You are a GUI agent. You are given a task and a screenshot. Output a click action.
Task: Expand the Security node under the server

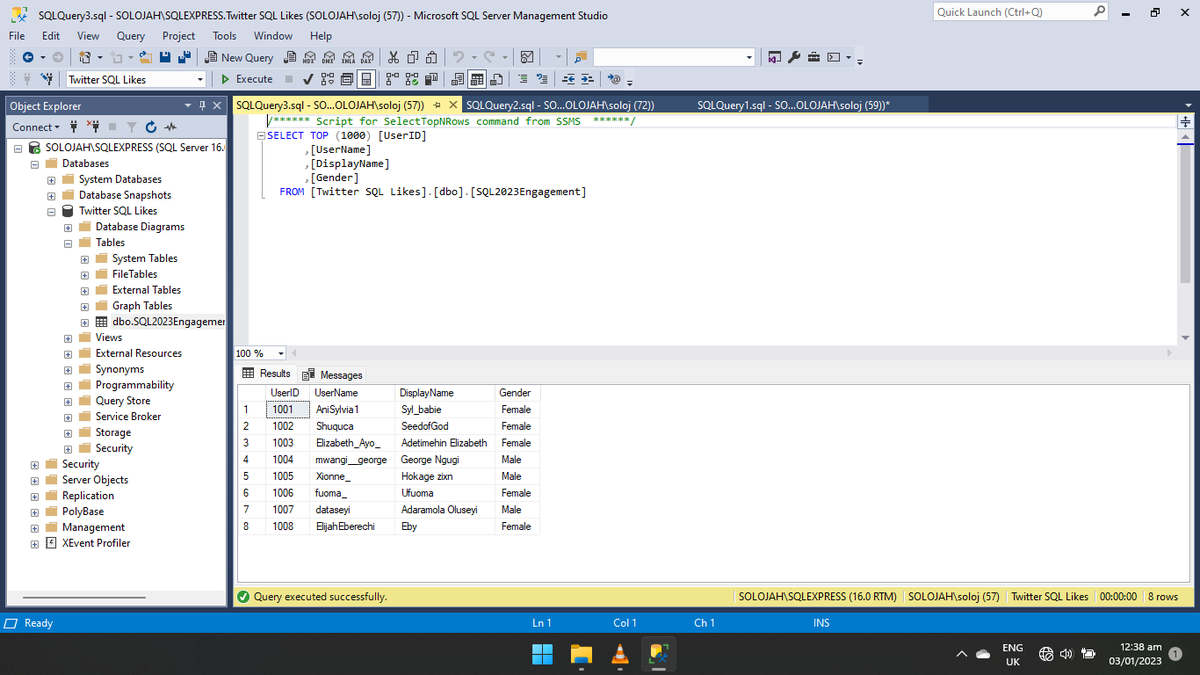click(x=36, y=464)
